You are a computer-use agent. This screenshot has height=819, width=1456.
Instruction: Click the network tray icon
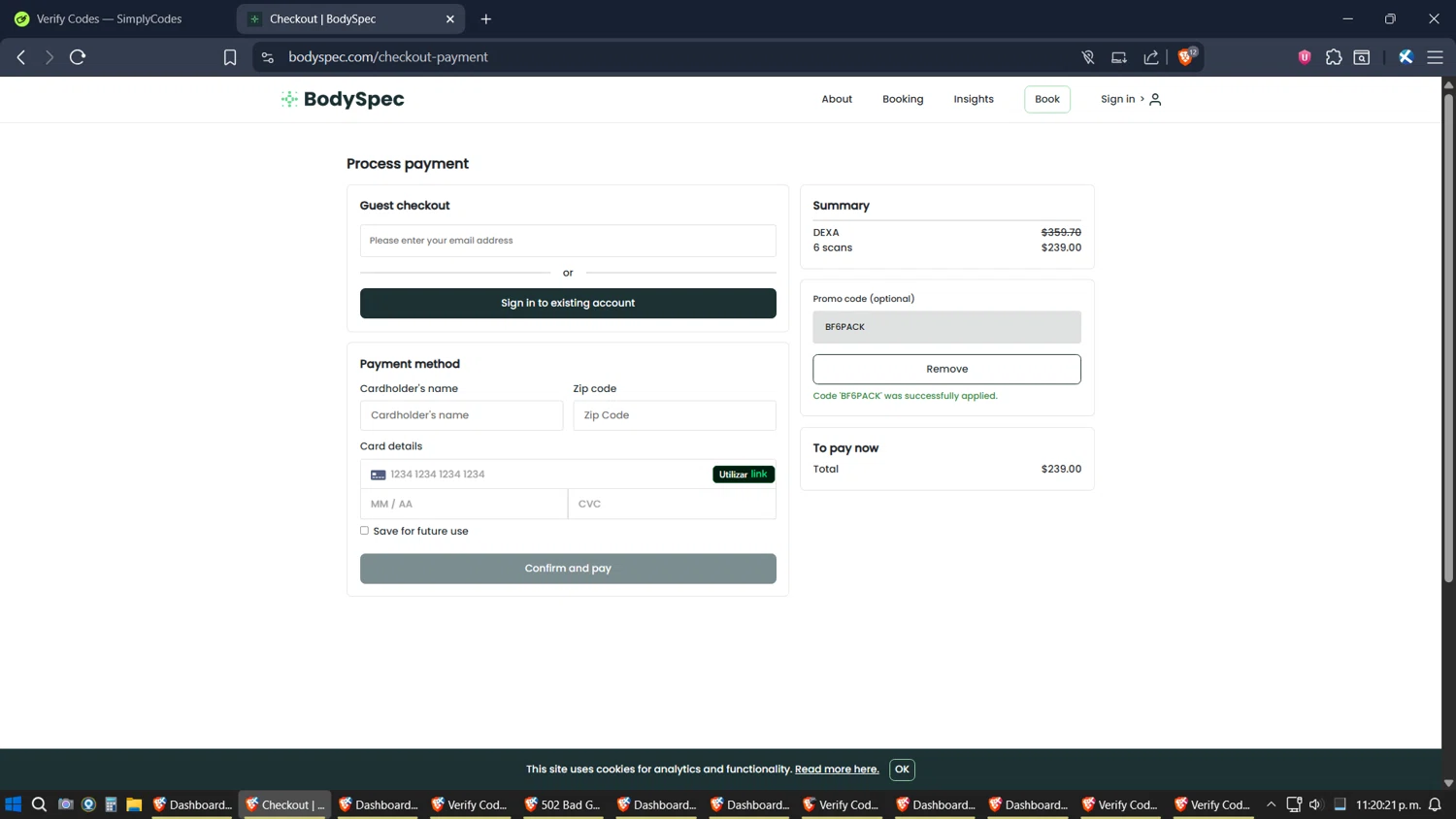[x=1293, y=804]
